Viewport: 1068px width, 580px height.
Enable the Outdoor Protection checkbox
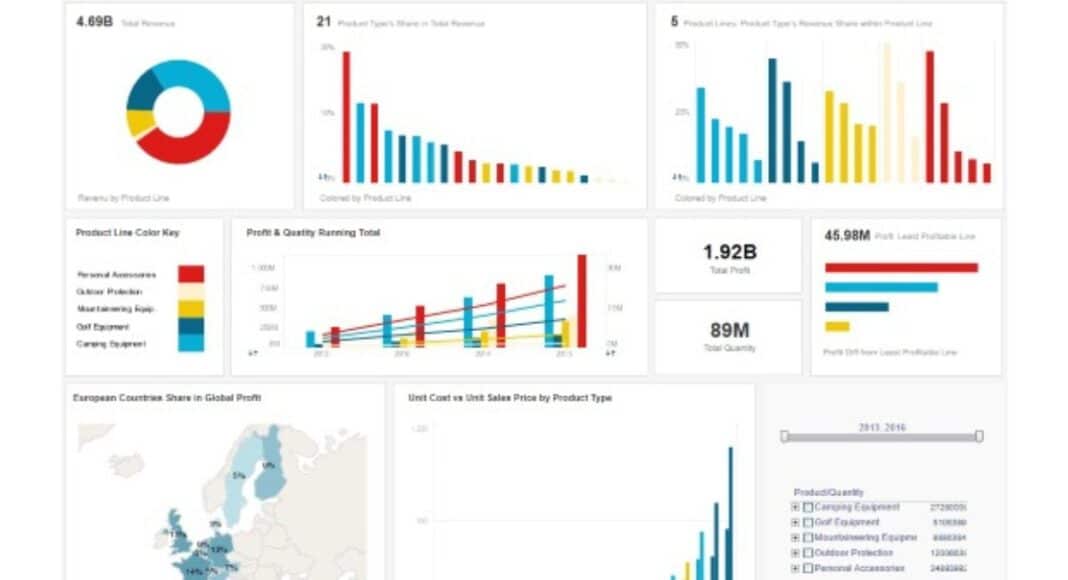tap(806, 552)
